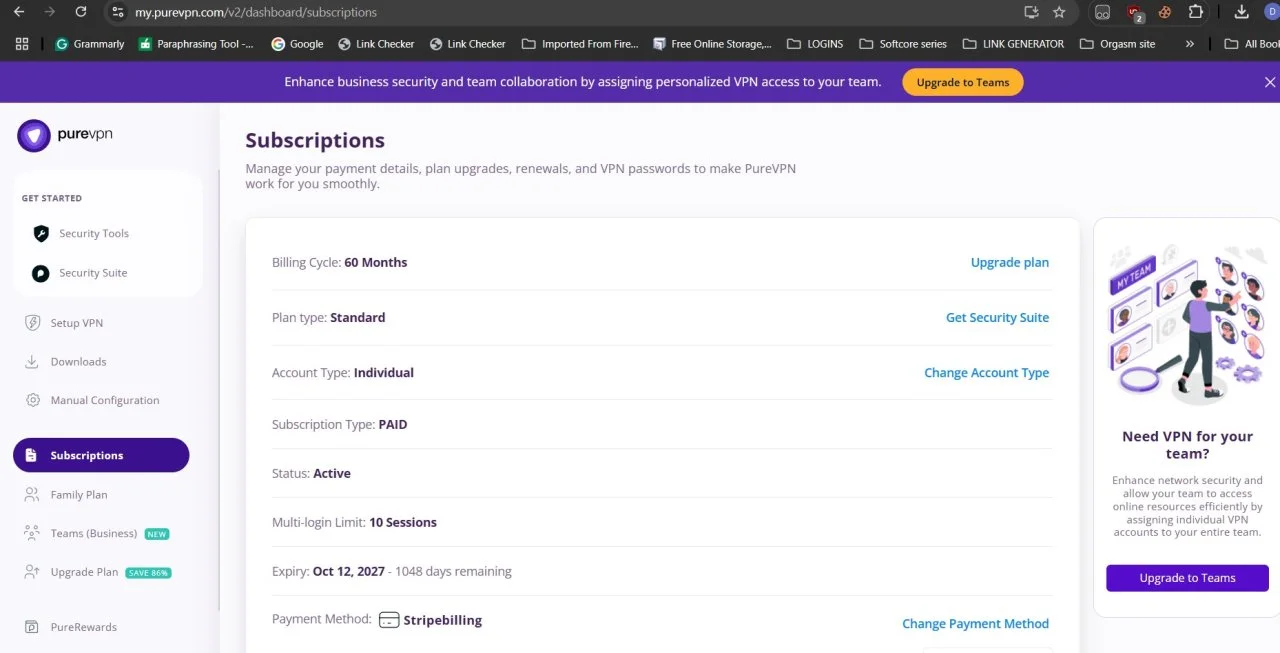Expand the LOGINS bookmark folder
This screenshot has height=653, width=1280.
tap(815, 44)
